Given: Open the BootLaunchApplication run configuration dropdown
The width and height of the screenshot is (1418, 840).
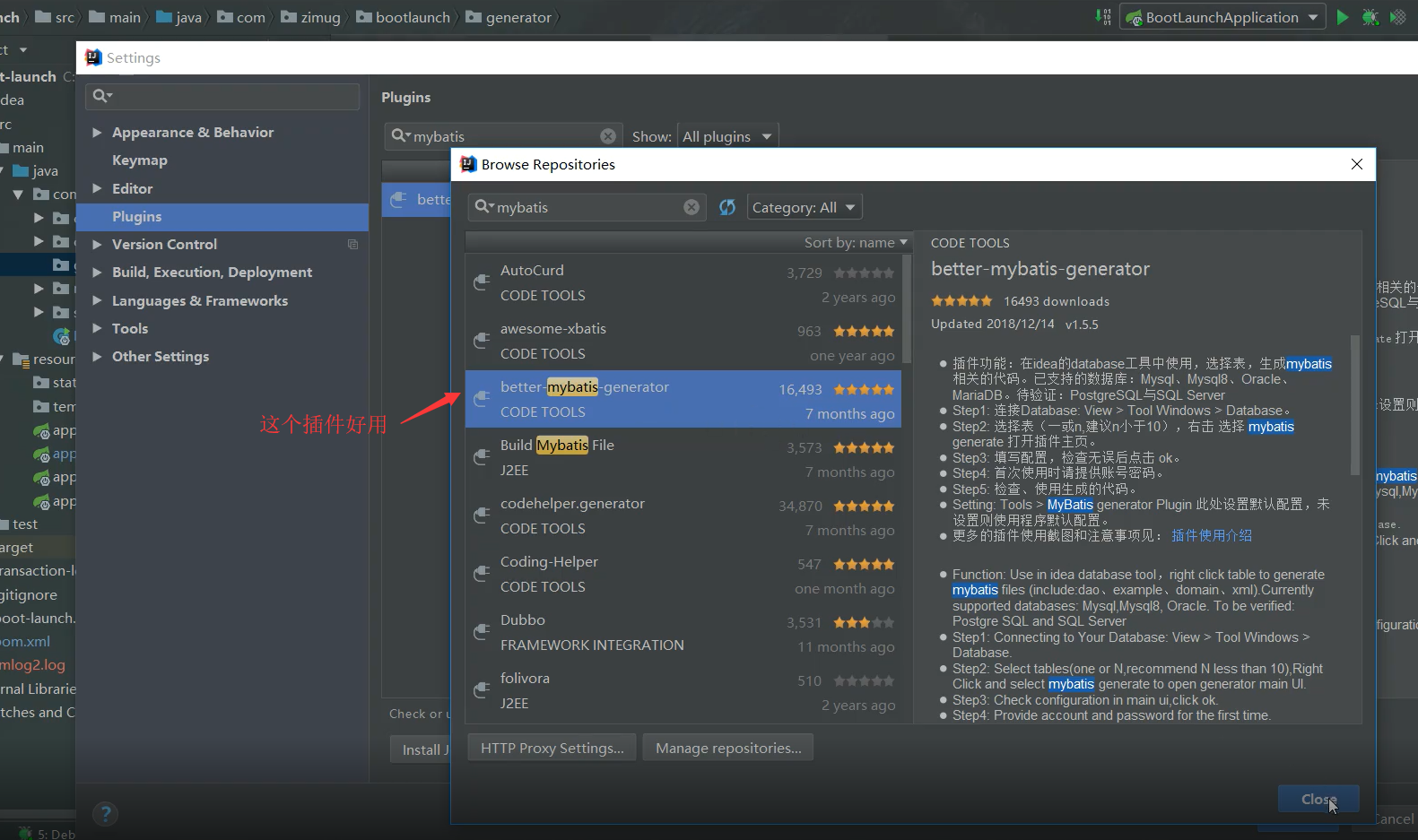Looking at the screenshot, I should pyautogui.click(x=1222, y=17).
